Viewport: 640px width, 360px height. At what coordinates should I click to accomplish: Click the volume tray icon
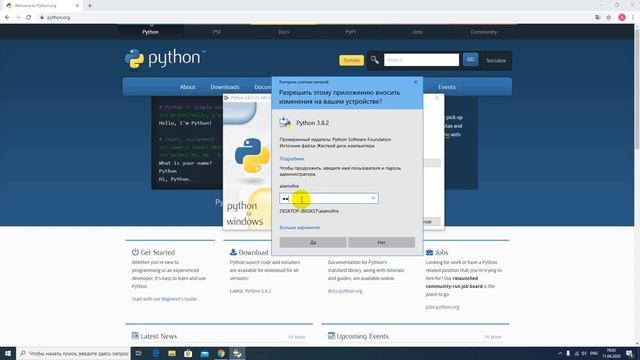coord(584,353)
